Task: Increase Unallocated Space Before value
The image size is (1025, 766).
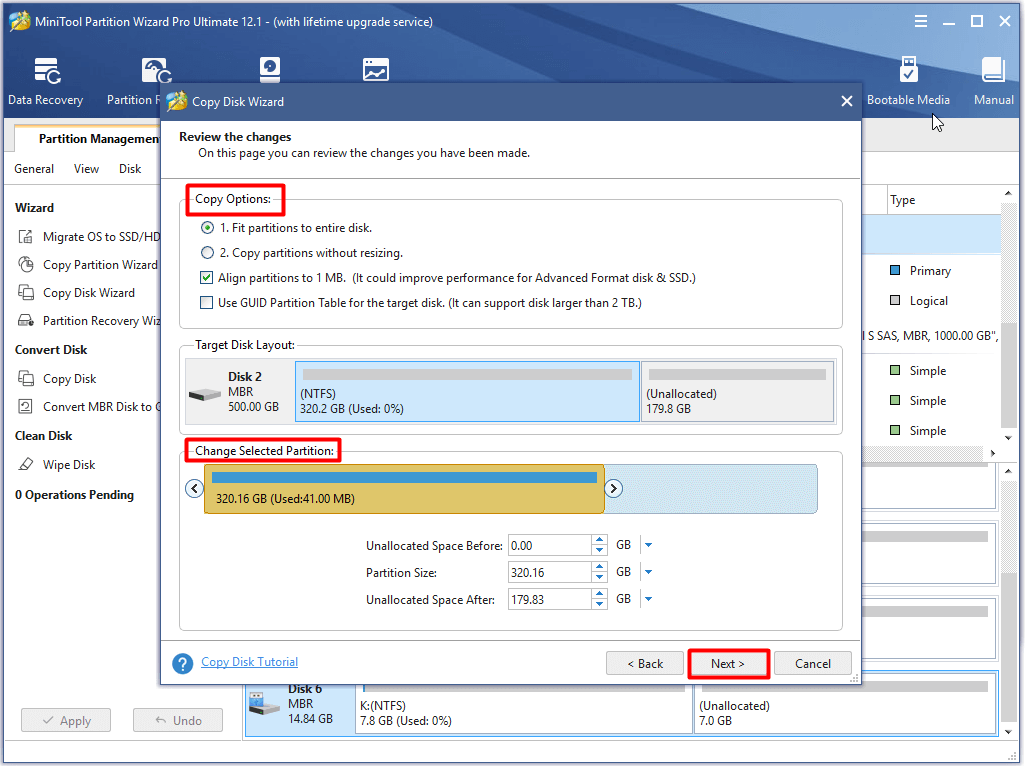Action: click(599, 540)
